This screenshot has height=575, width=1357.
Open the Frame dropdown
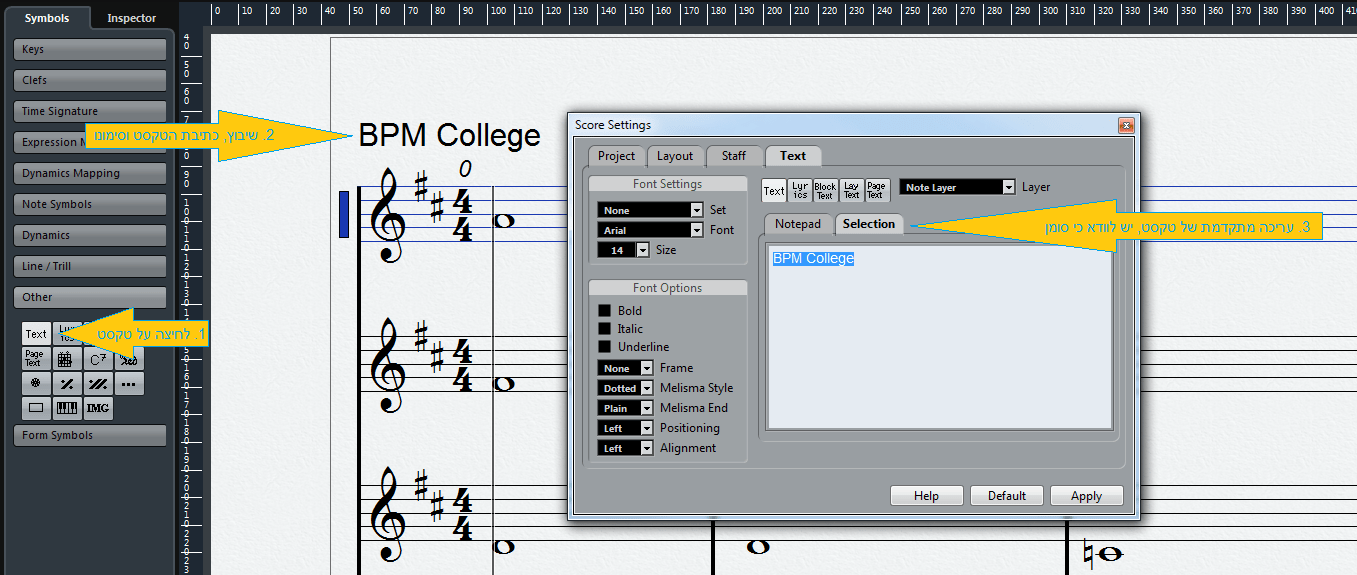coord(626,368)
